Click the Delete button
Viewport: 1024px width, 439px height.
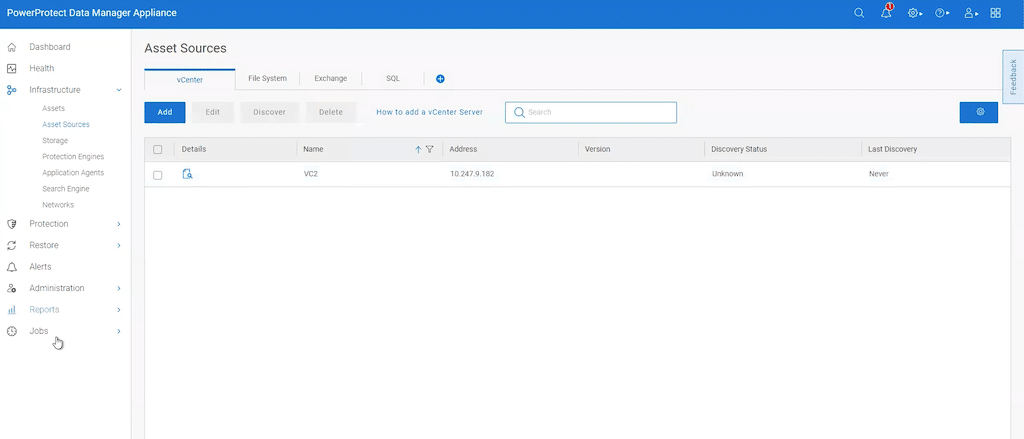click(331, 112)
